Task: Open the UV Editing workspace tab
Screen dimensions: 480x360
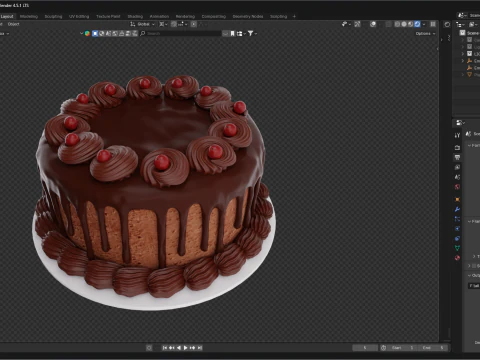Action: (79, 16)
